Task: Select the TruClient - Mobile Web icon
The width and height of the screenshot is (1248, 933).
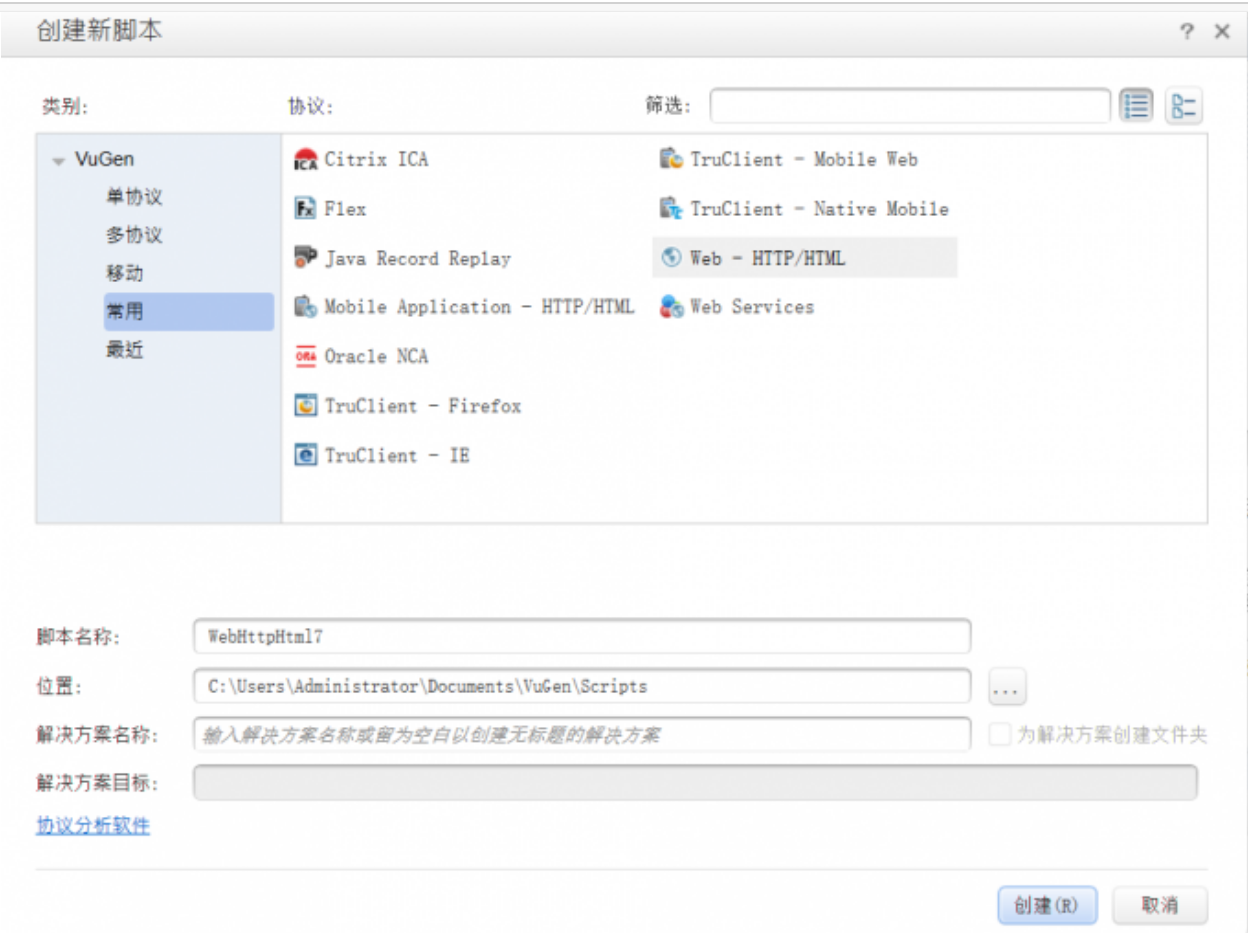Action: [671, 160]
